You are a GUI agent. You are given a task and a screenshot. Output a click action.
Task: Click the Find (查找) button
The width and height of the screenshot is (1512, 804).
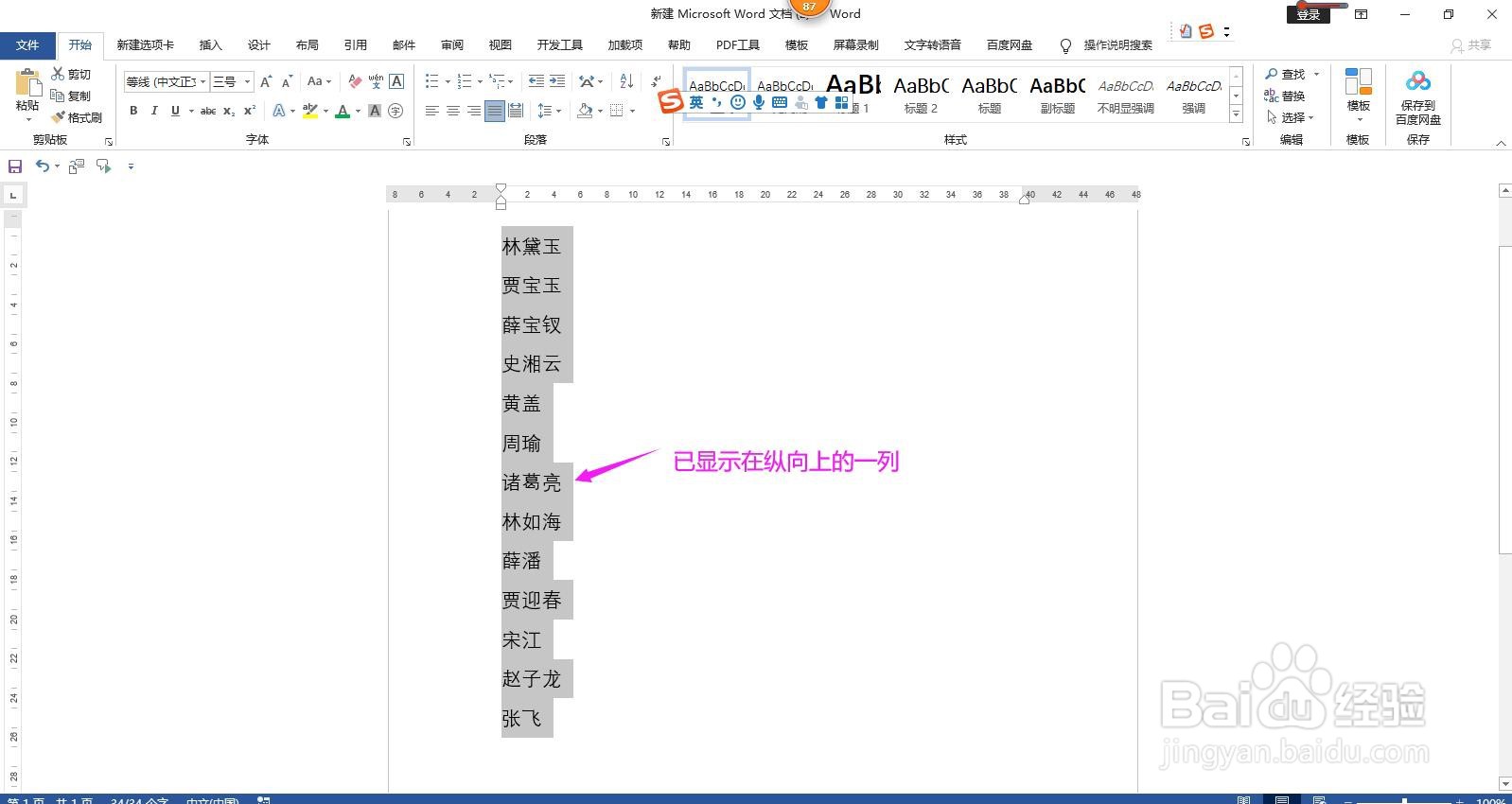tap(1292, 74)
